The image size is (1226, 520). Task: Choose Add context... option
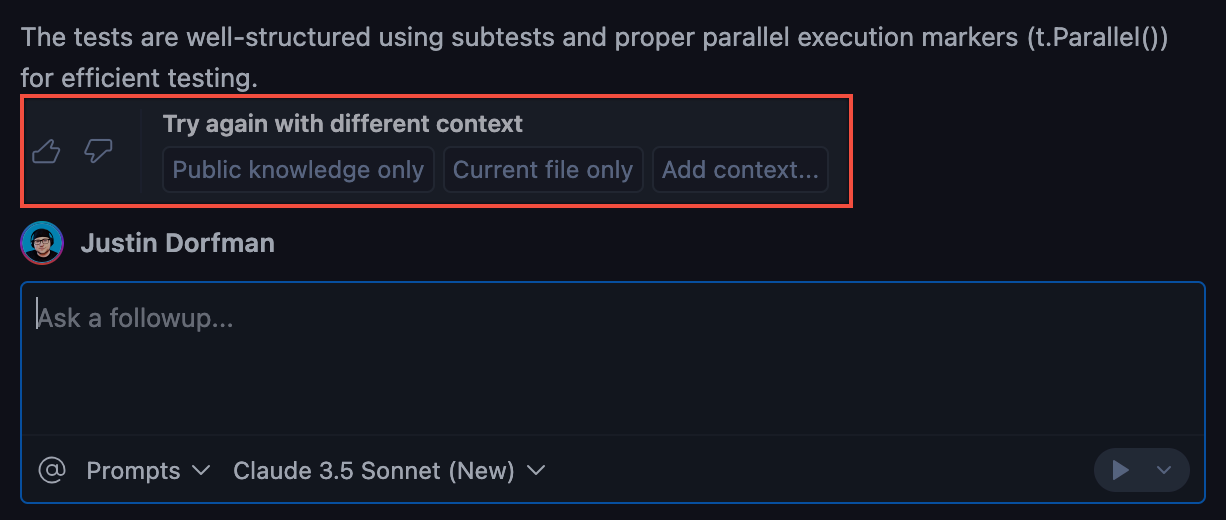click(x=740, y=170)
